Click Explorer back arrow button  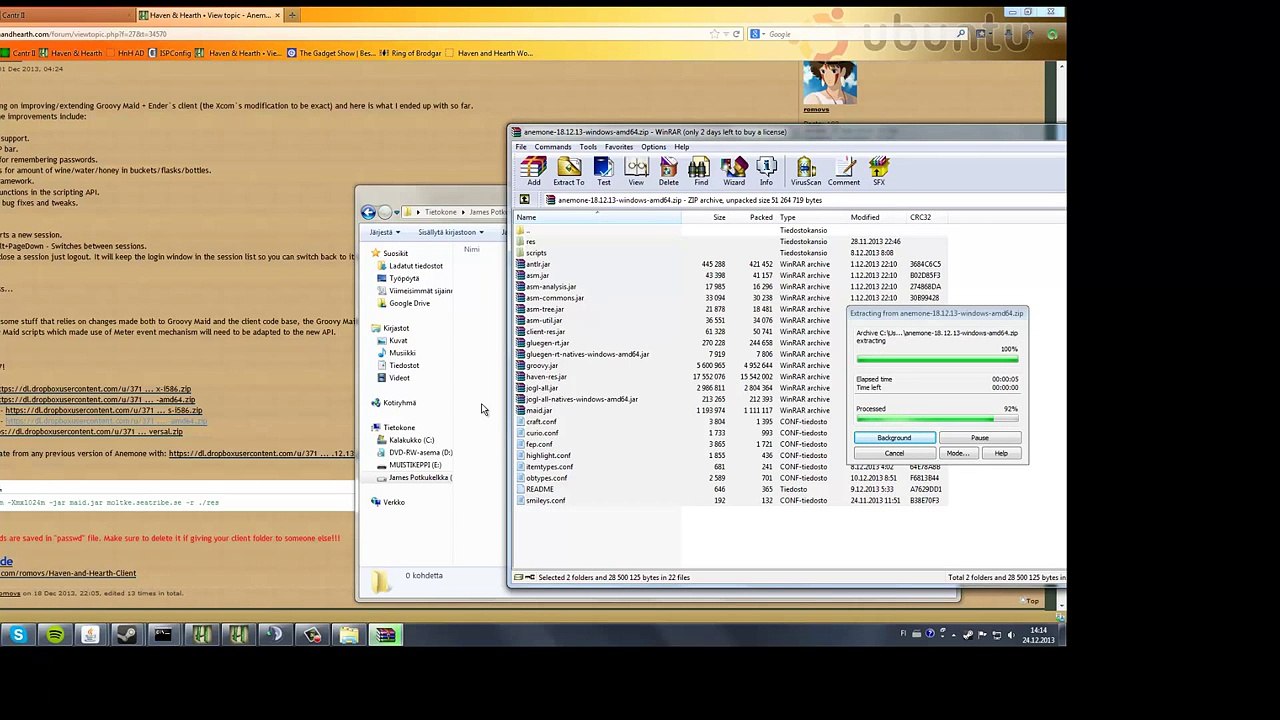[x=369, y=212]
